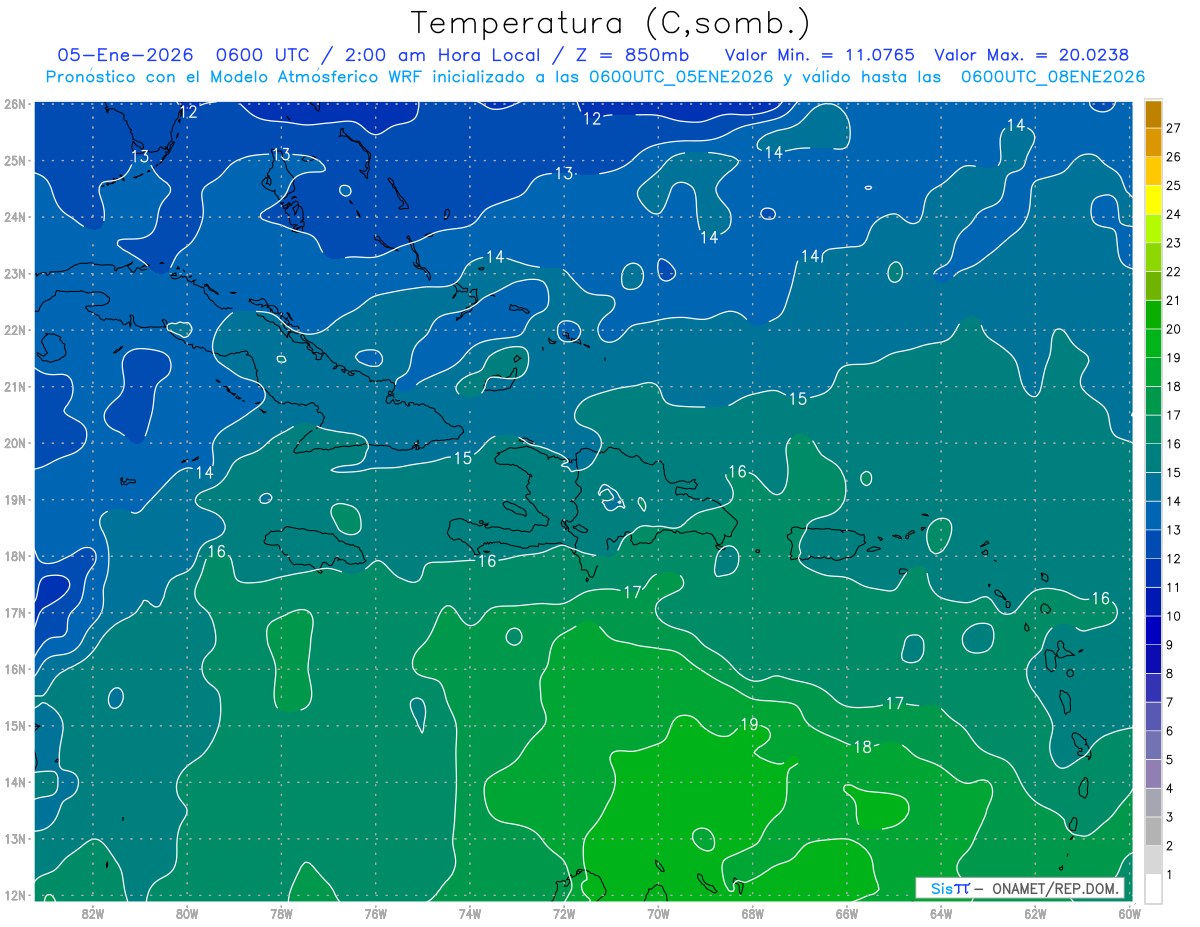Click the "66W" longitude axis label
The height and width of the screenshot is (927, 1200).
click(846, 912)
